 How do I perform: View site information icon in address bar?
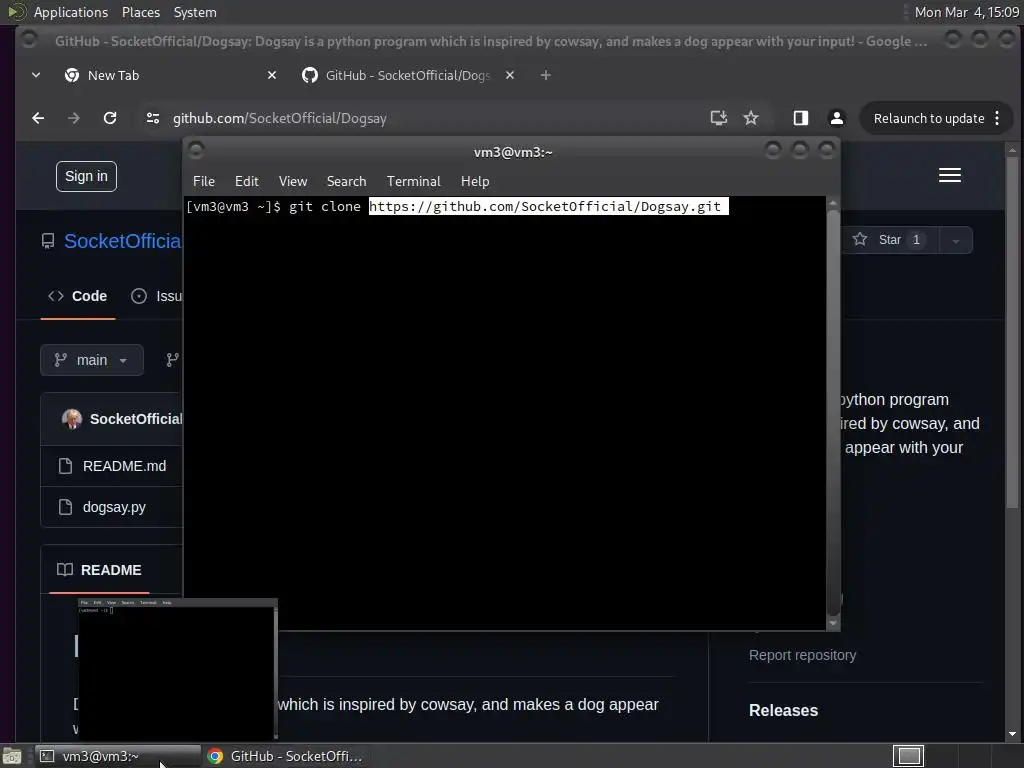153,118
